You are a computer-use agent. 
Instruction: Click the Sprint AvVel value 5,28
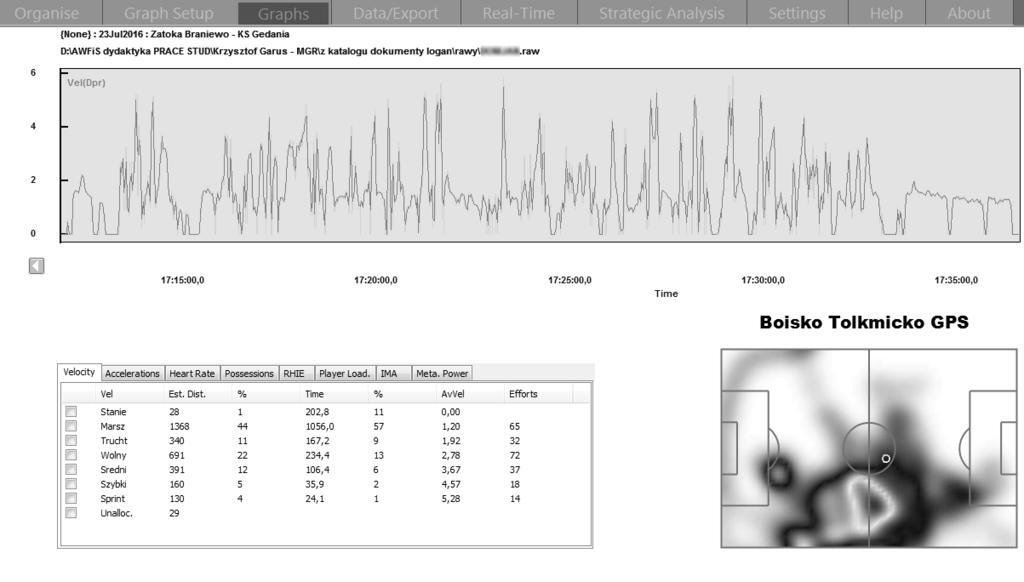(451, 498)
